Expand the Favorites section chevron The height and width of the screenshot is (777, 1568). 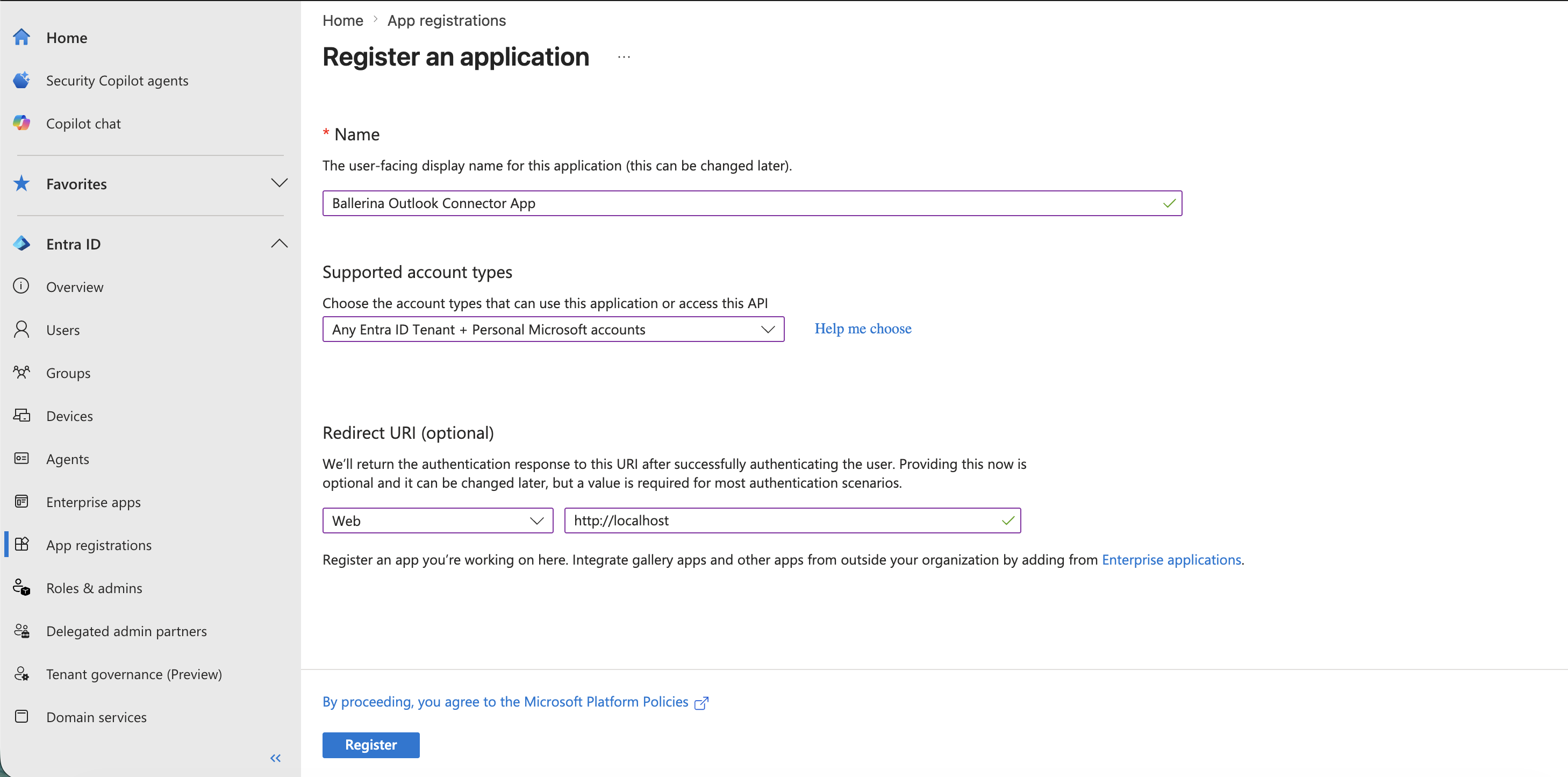point(280,183)
